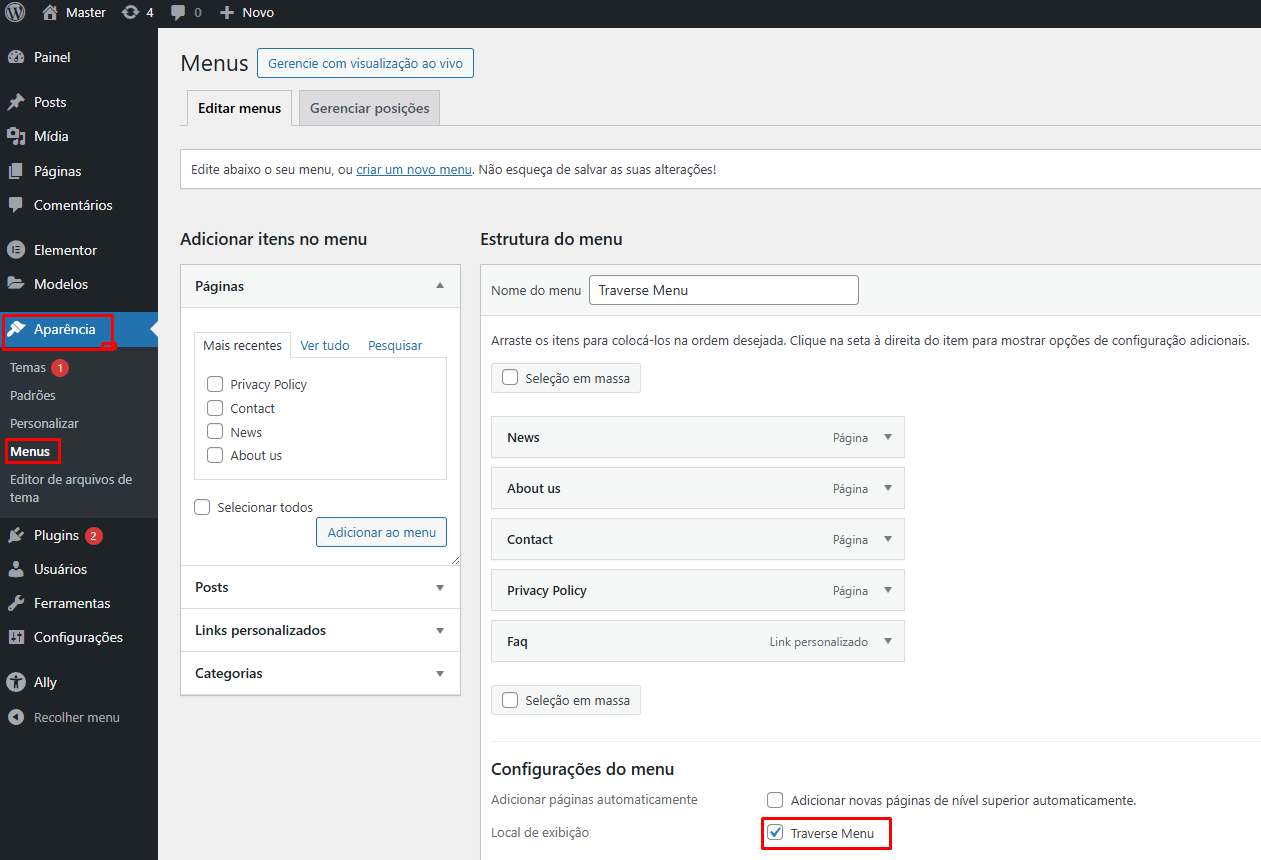Expand the Links personalizados section
The image size is (1261, 860).
click(x=320, y=630)
